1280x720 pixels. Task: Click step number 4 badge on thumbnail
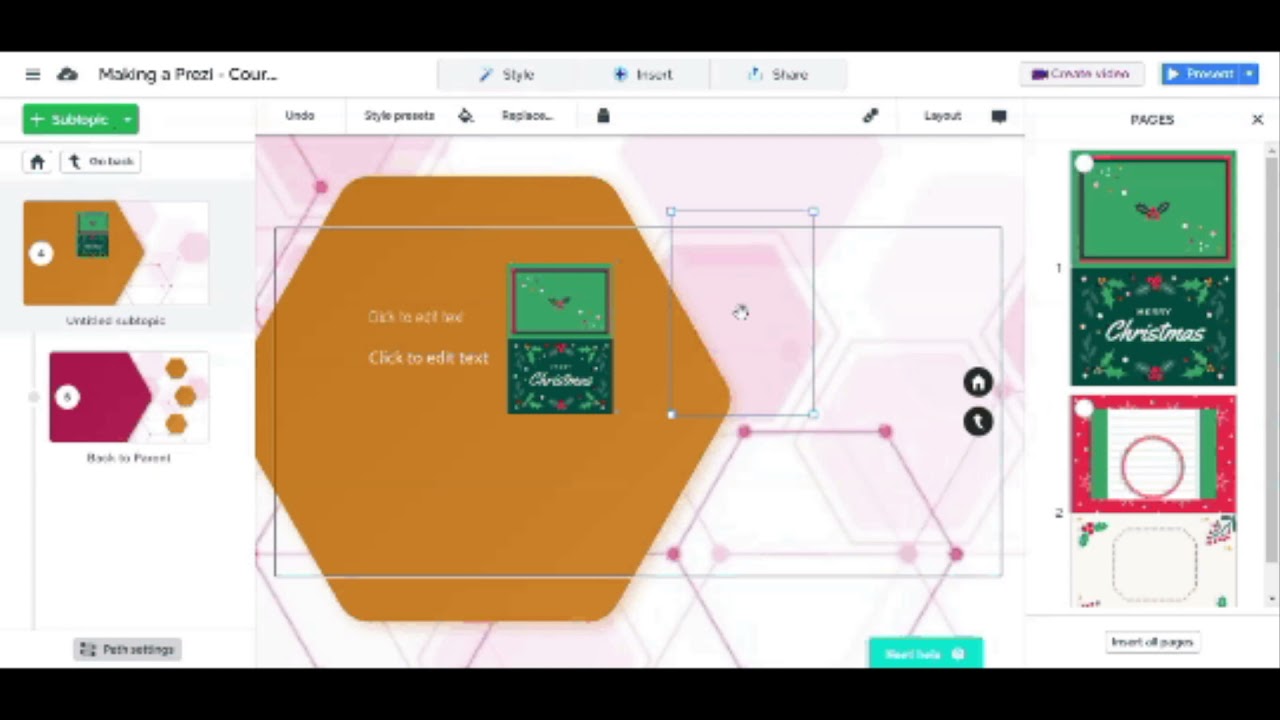(41, 253)
